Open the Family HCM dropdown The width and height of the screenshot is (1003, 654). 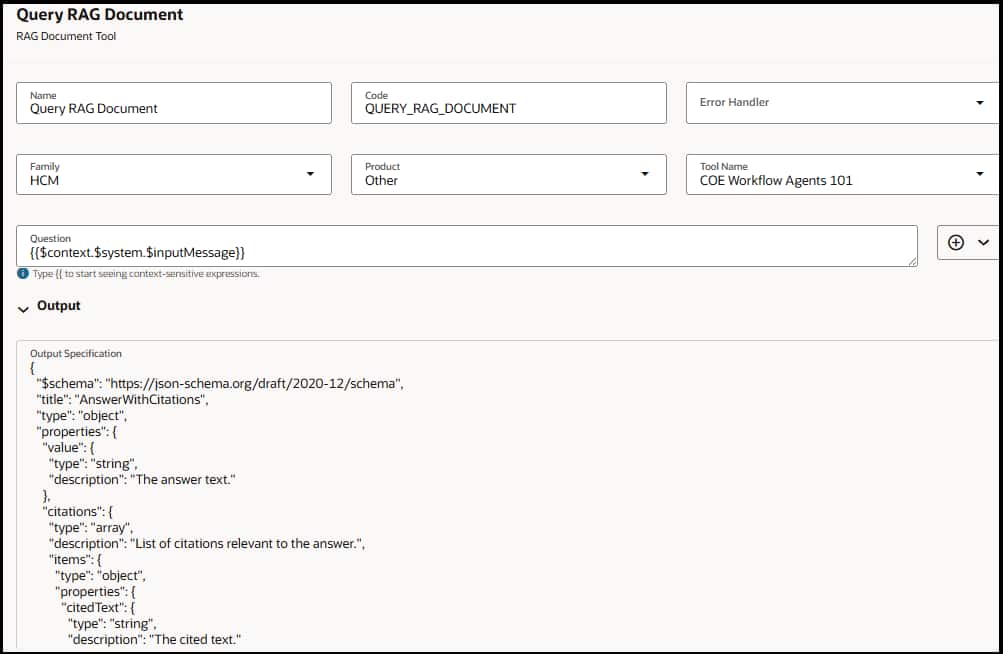[174, 174]
